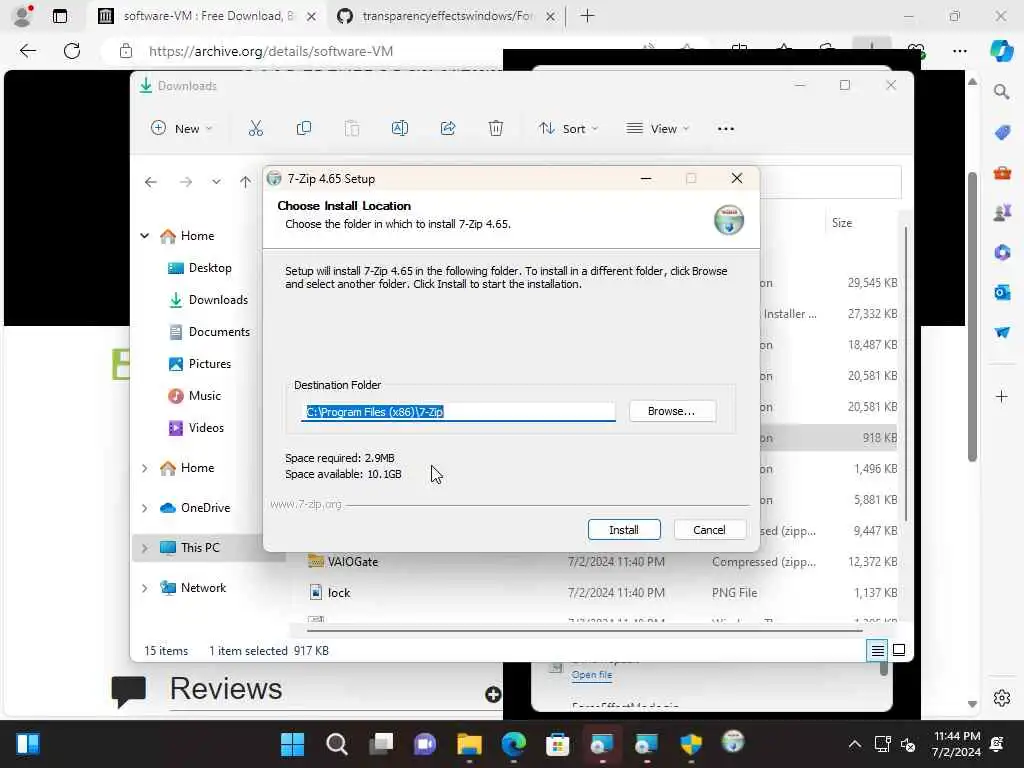Click the browser back arrow
Viewport: 1024px width, 768px height.
click(27, 51)
